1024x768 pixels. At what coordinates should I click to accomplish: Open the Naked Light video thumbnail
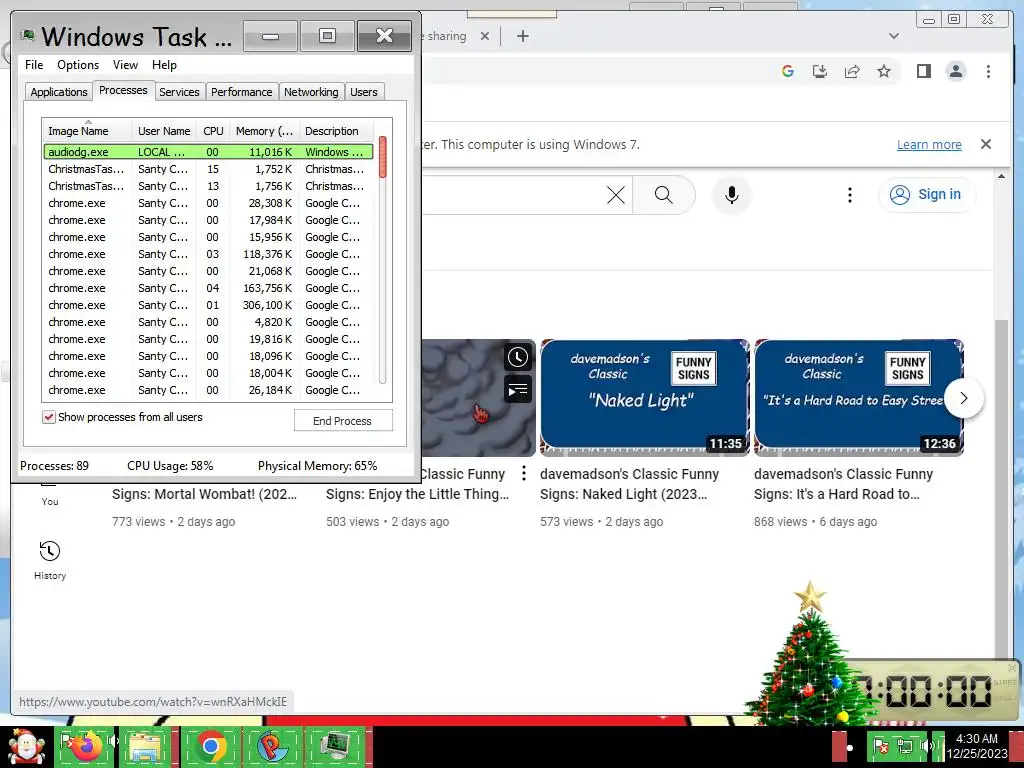point(645,397)
